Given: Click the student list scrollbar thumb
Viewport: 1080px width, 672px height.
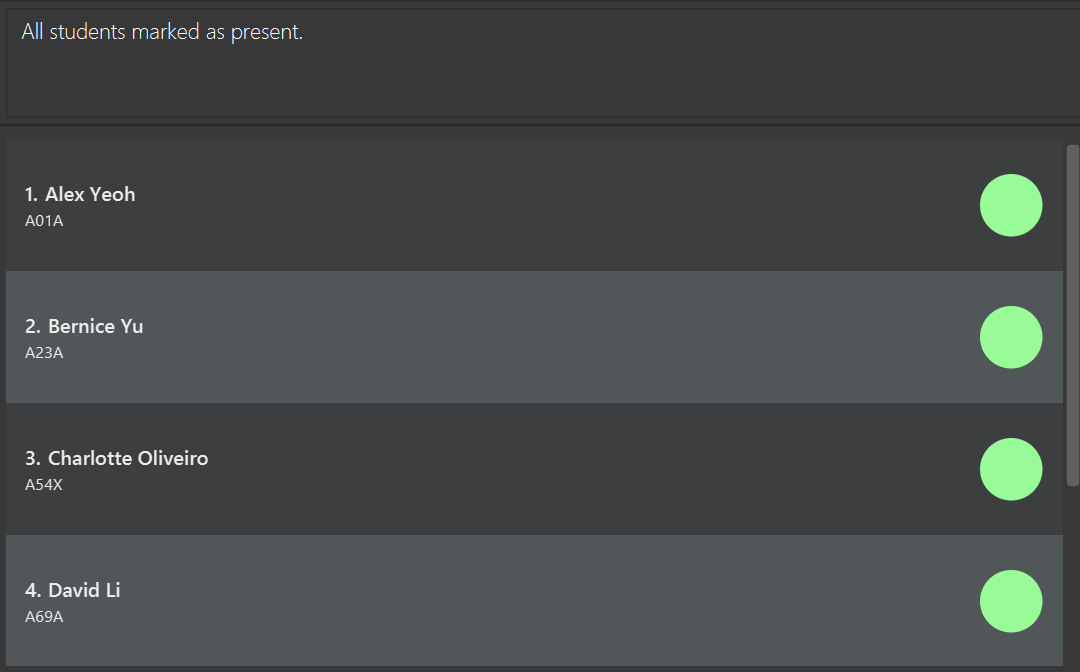Looking at the screenshot, I should (1072, 315).
